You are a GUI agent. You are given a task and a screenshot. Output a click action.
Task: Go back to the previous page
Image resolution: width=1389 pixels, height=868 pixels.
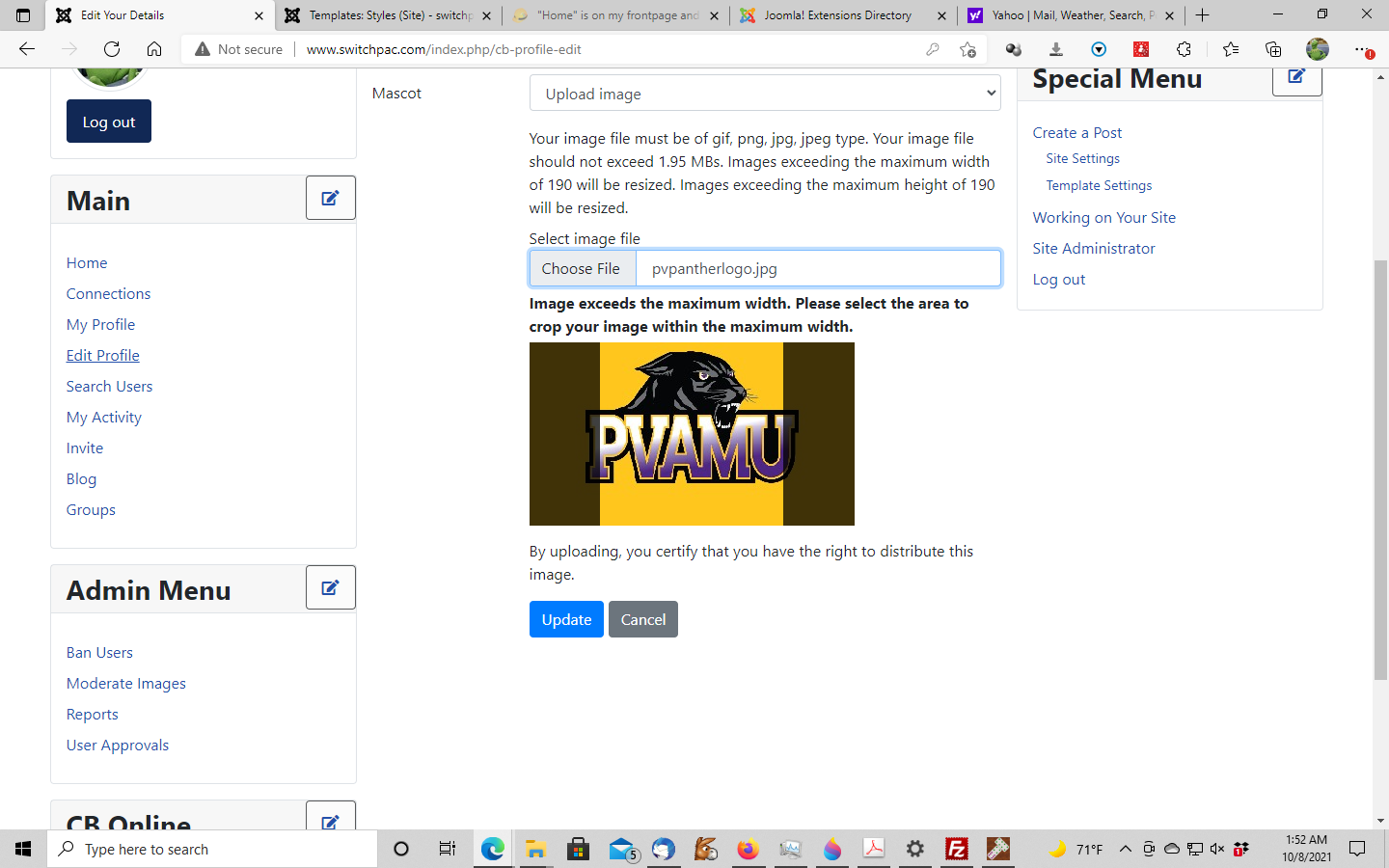[27, 49]
